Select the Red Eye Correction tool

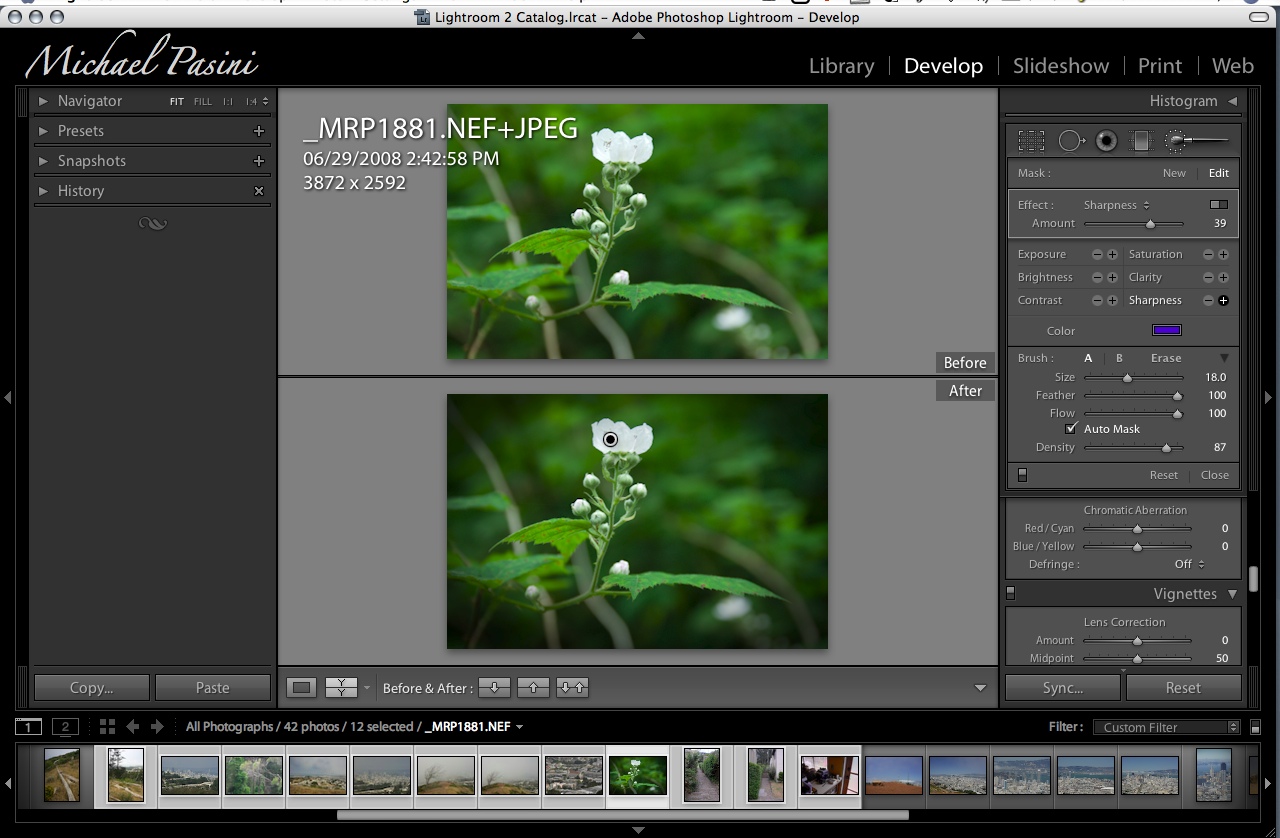1106,141
